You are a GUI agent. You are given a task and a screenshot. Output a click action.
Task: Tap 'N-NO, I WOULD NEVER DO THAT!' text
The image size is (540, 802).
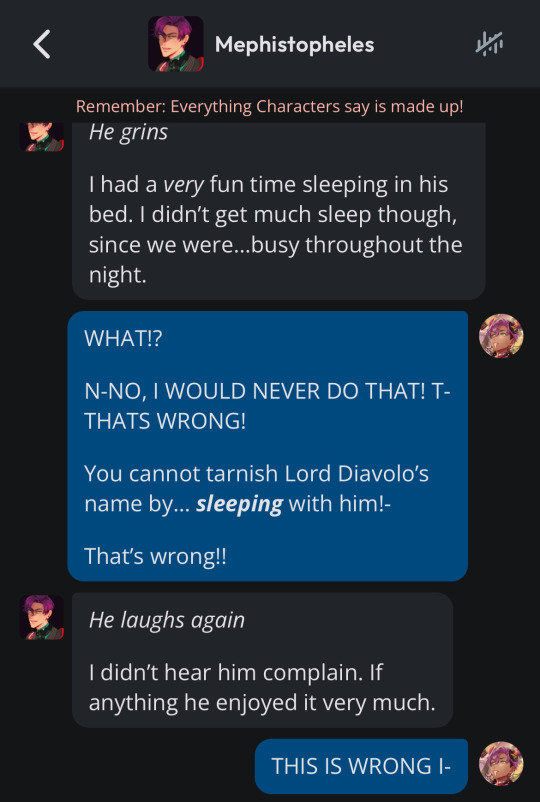[256, 391]
